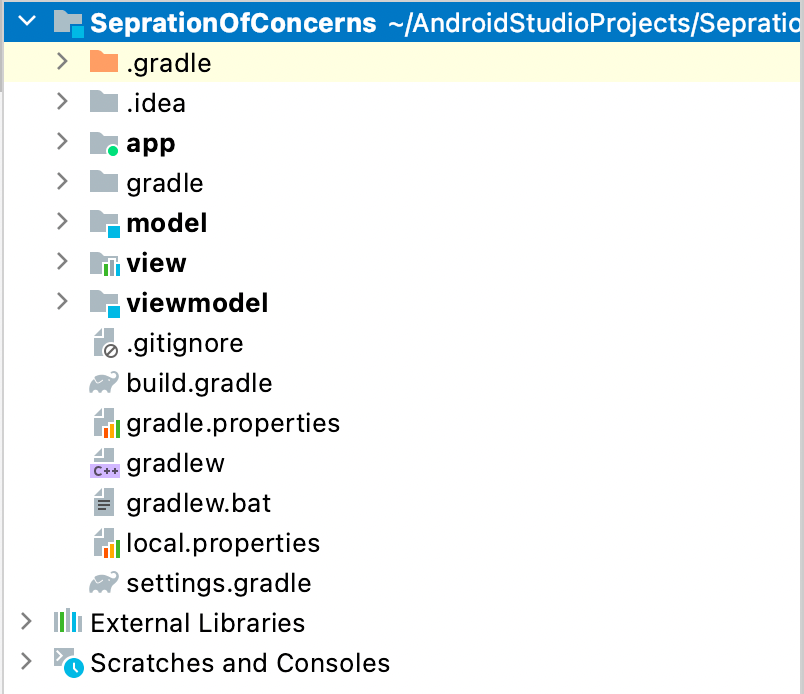804x694 pixels.
Task: Select the gradle folder name
Action: [x=165, y=183]
